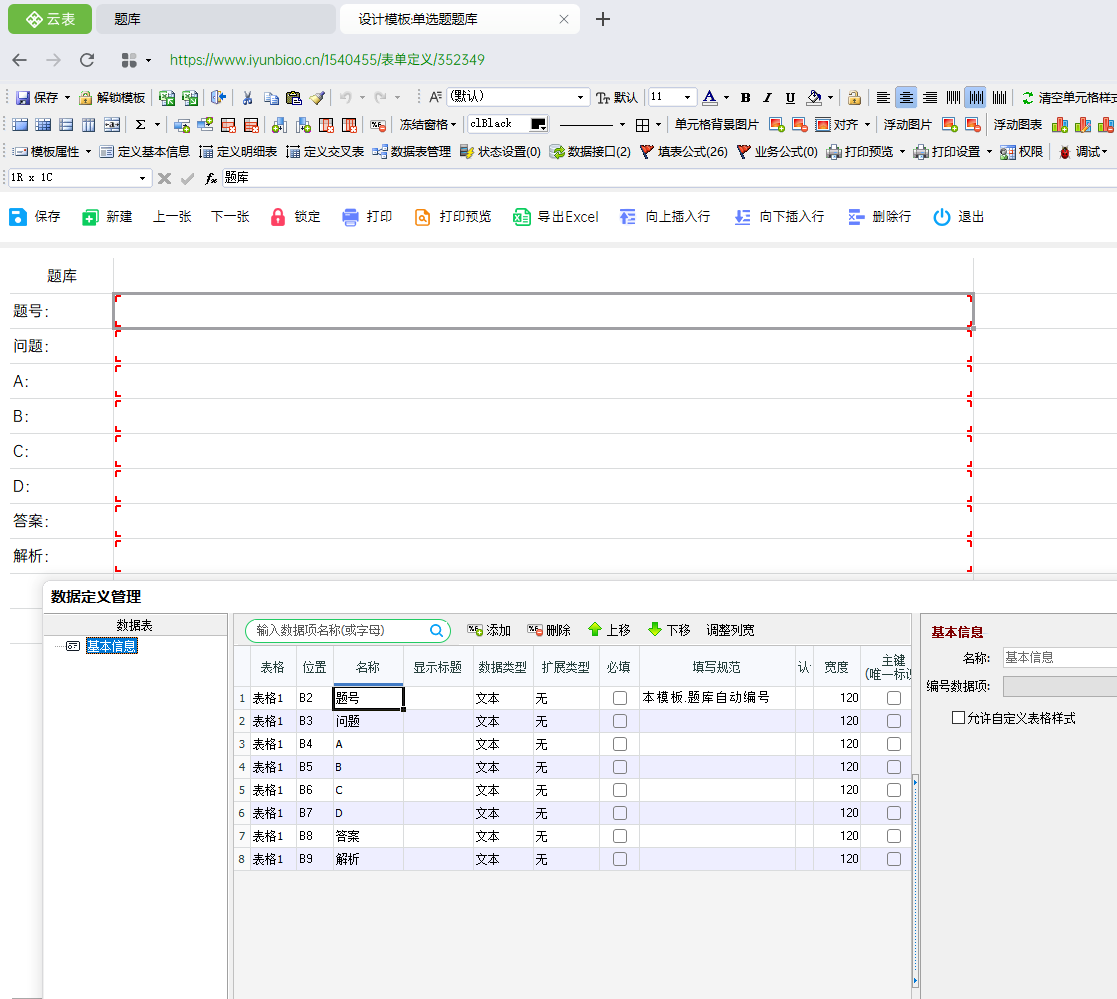Click the fill color bucket icon
The width and height of the screenshot is (1117, 999).
tap(814, 98)
